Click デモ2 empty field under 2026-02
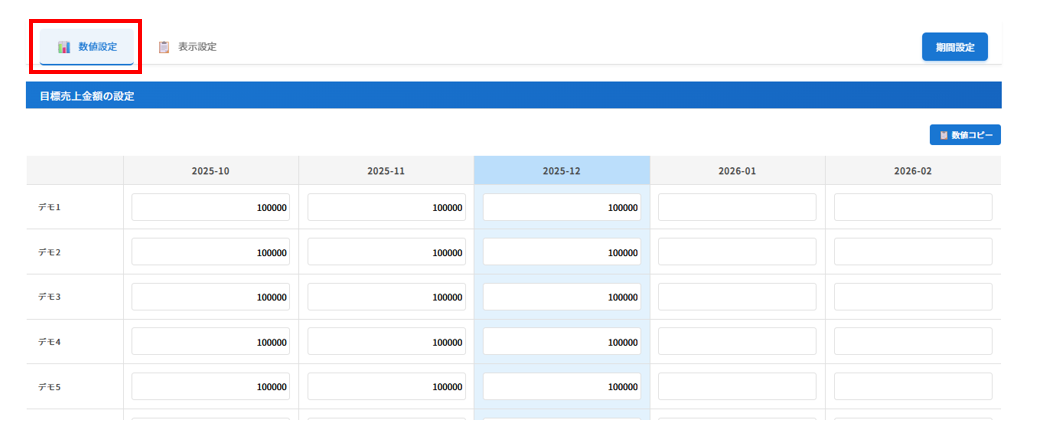The image size is (1041, 439). click(912, 252)
